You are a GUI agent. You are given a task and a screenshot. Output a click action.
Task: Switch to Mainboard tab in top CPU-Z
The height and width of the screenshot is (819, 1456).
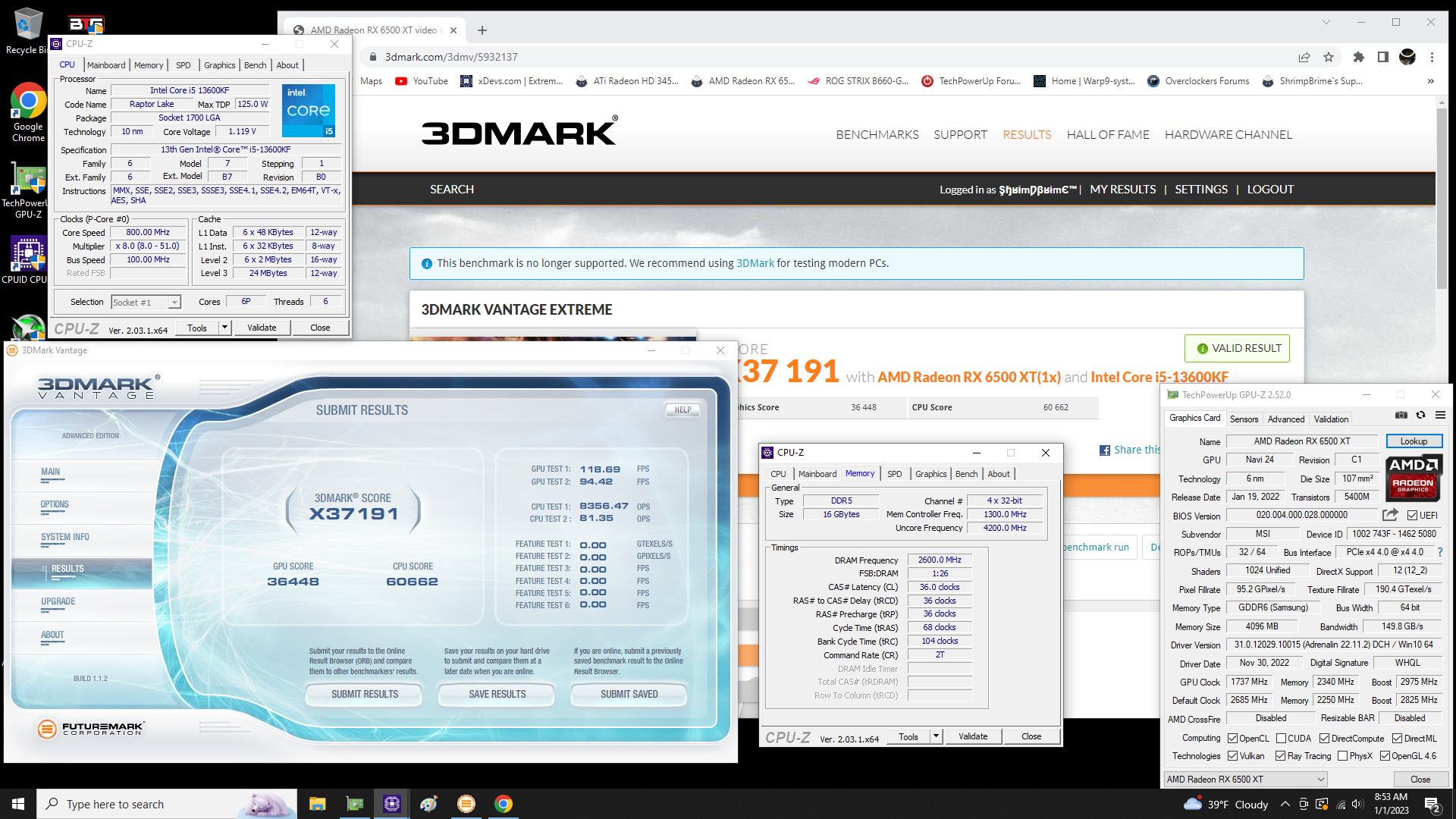[x=106, y=65]
